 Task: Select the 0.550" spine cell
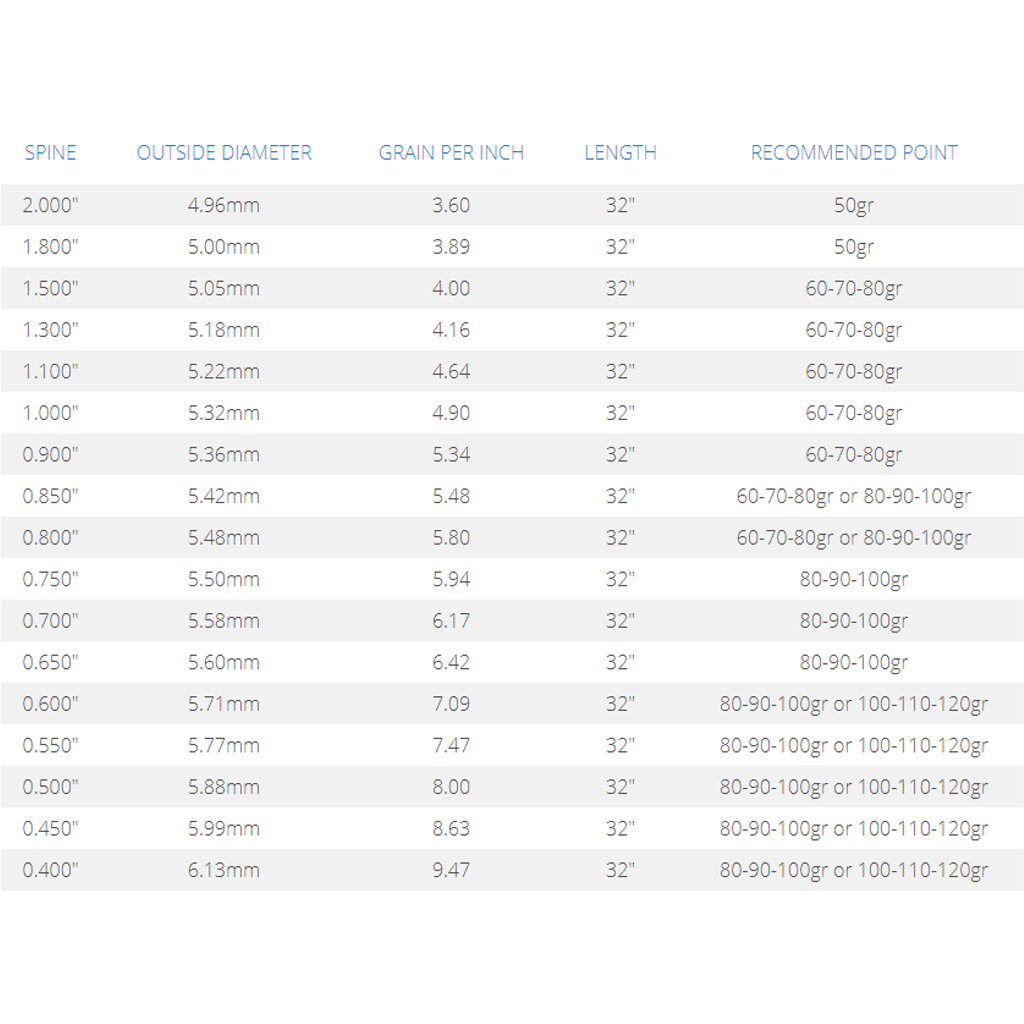(50, 745)
